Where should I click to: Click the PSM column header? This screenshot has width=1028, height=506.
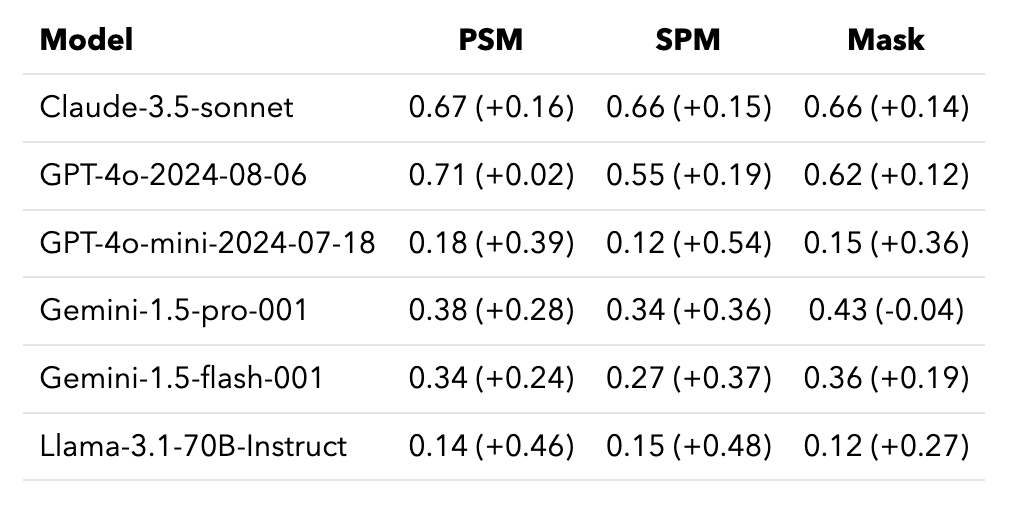[491, 40]
